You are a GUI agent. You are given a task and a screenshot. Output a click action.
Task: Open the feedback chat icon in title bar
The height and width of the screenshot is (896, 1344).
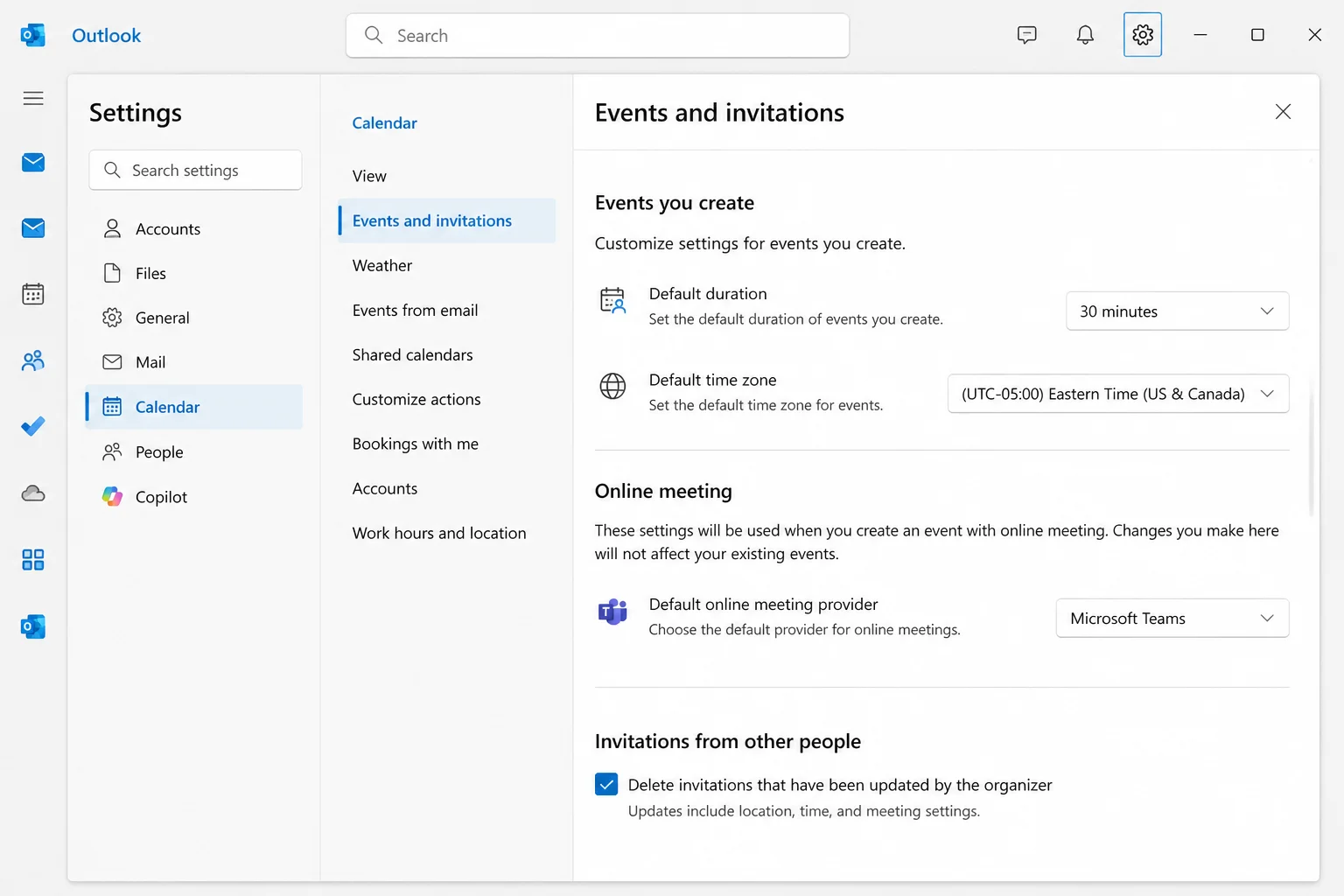(1027, 35)
